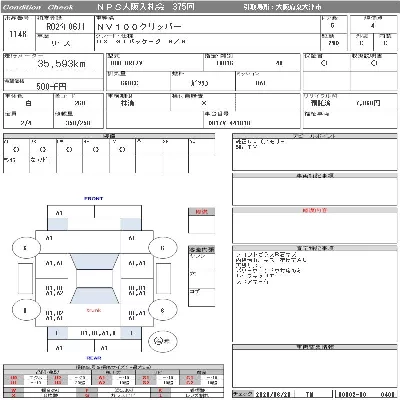Screen dimensions: 400x400
Task: Click the "Condition Check" title text
Action: [37, 7]
